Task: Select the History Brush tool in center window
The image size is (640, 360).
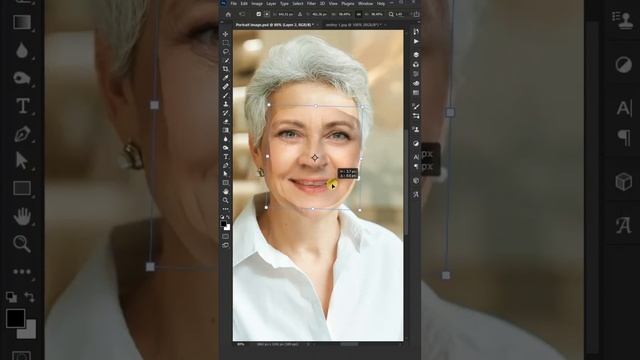Action: point(225,113)
